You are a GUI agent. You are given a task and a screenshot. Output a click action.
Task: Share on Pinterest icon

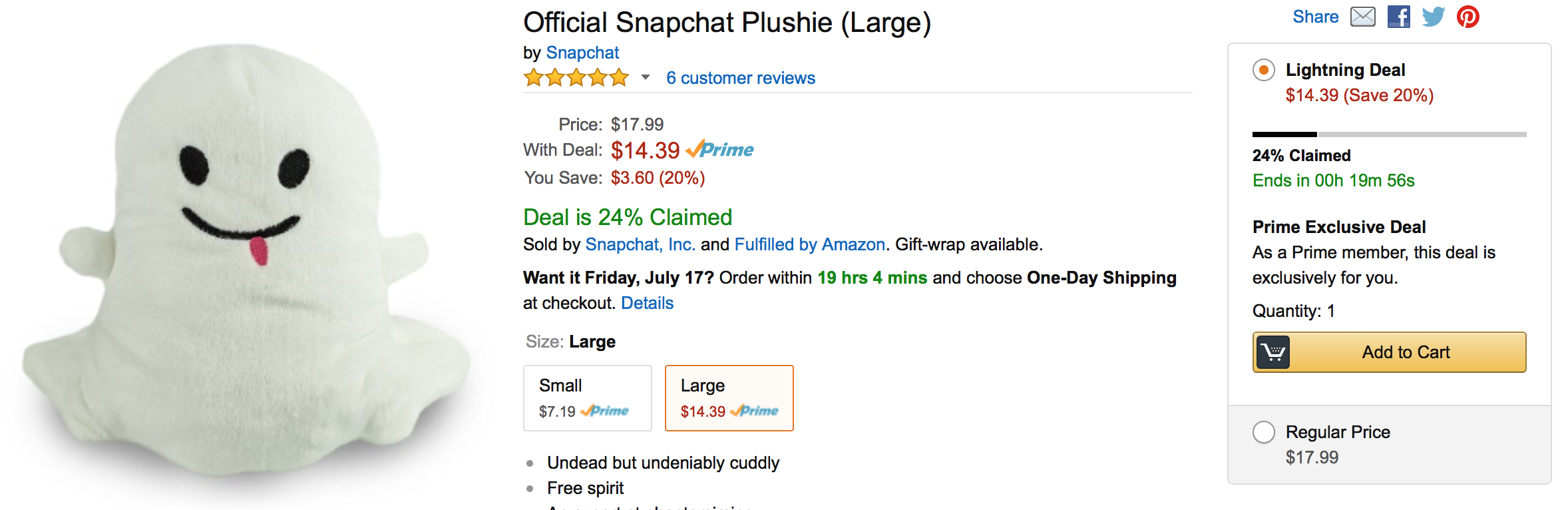[x=1468, y=17]
